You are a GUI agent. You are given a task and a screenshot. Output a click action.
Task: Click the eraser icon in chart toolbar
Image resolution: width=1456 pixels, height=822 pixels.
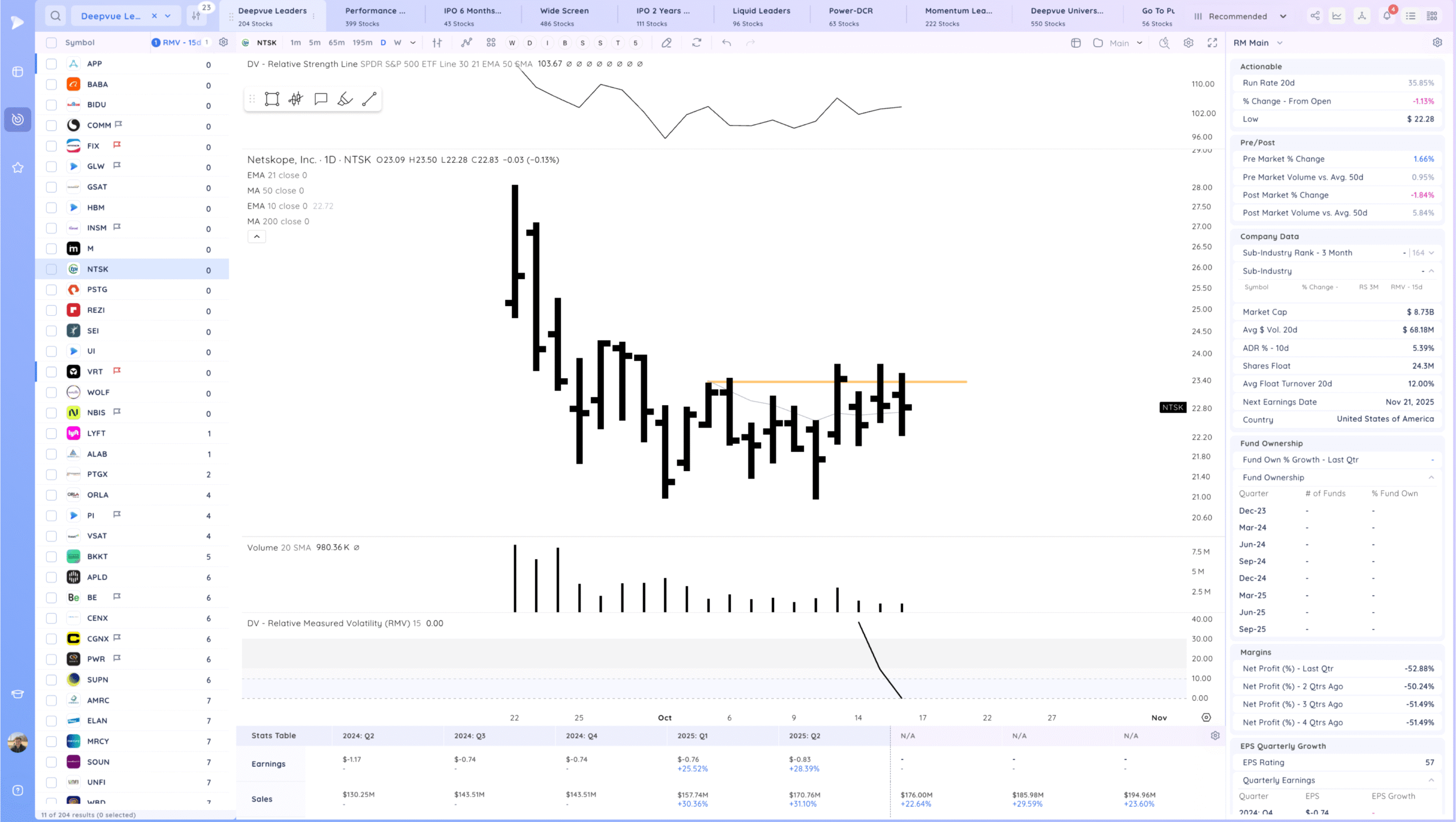pyautogui.click(x=667, y=43)
